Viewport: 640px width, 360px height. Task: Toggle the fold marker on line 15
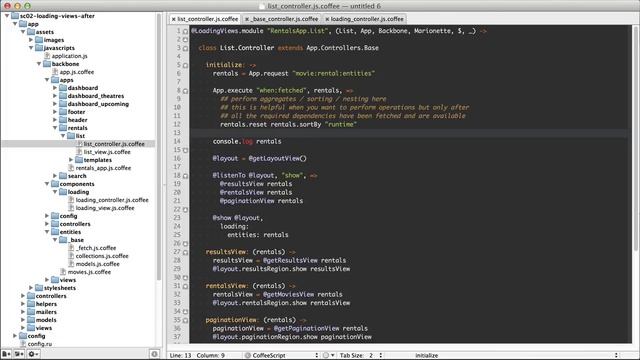185,150
